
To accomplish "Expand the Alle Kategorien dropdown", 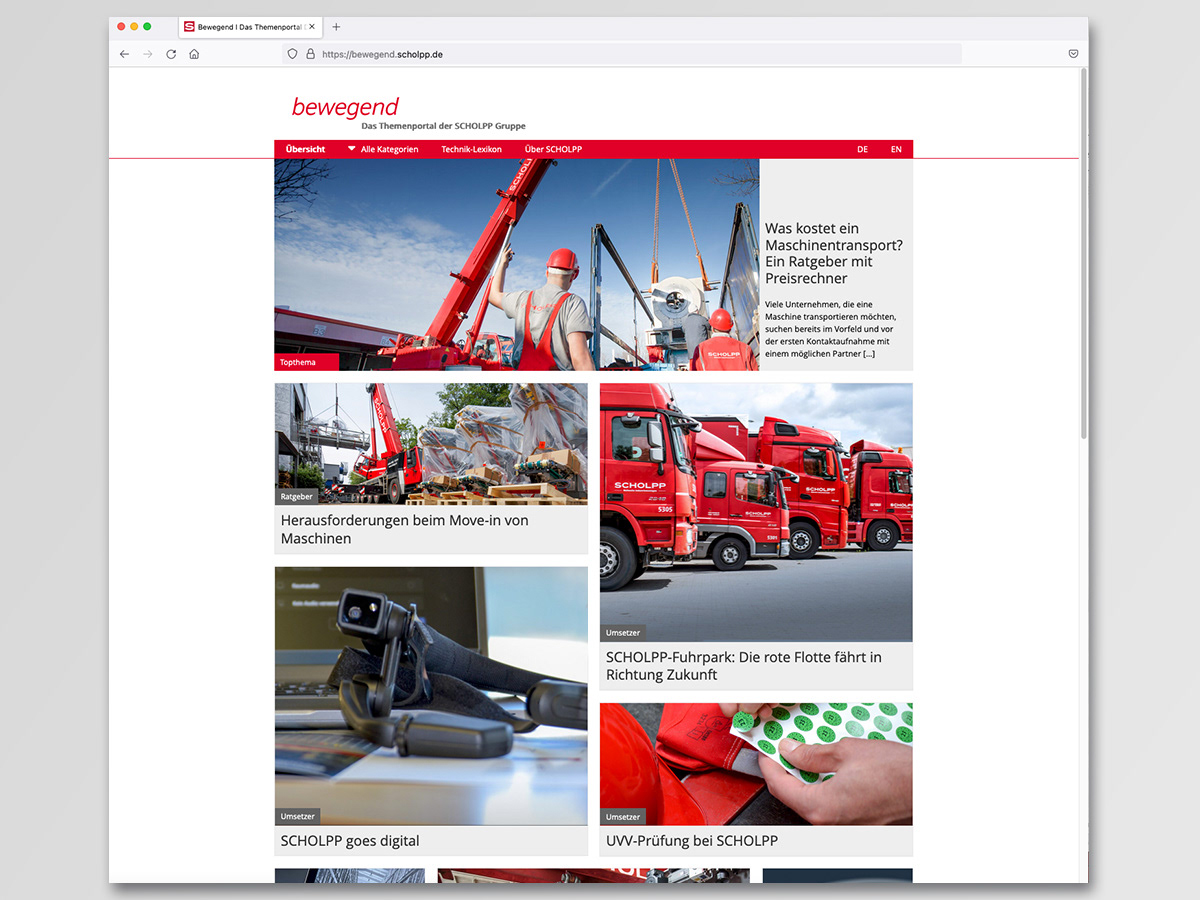I will coord(383,149).
